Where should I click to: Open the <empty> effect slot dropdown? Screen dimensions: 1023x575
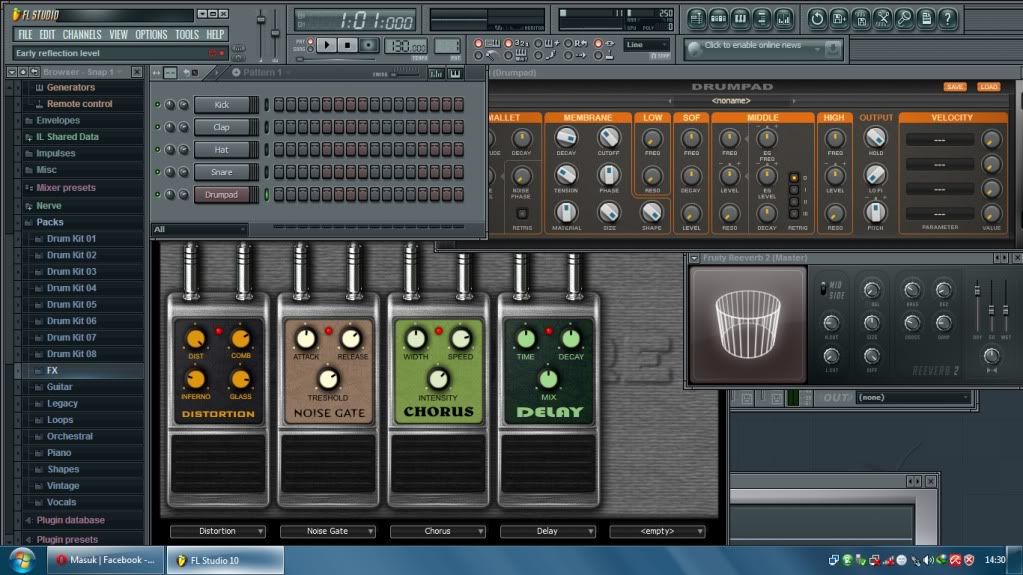coord(657,531)
